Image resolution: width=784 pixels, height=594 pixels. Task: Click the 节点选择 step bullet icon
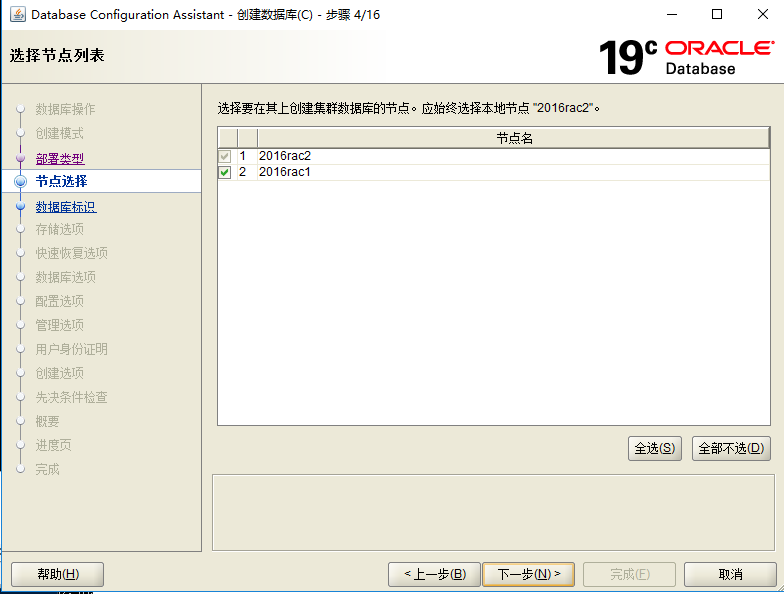[x=20, y=181]
